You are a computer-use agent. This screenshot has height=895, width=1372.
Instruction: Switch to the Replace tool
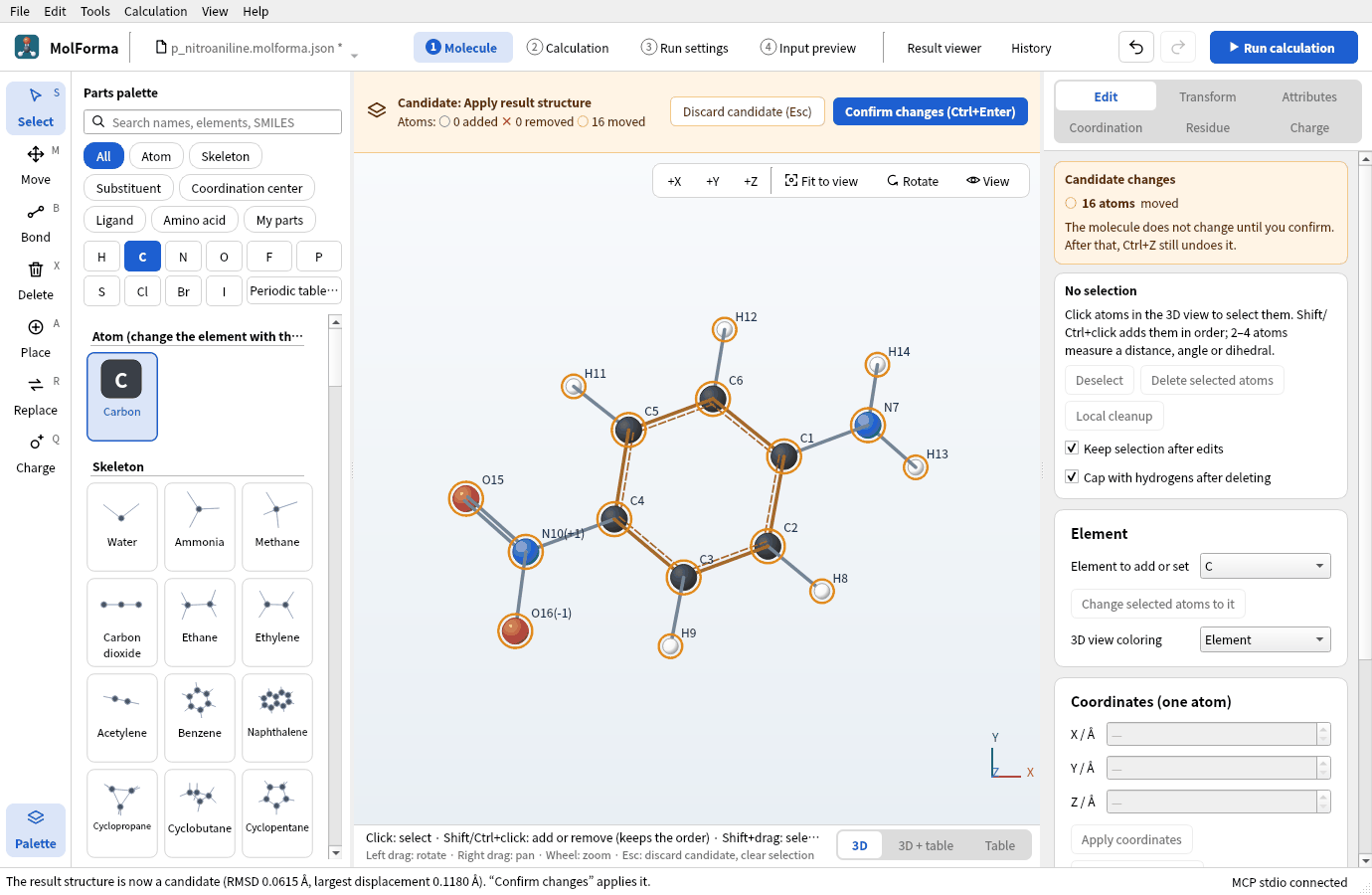click(x=36, y=396)
